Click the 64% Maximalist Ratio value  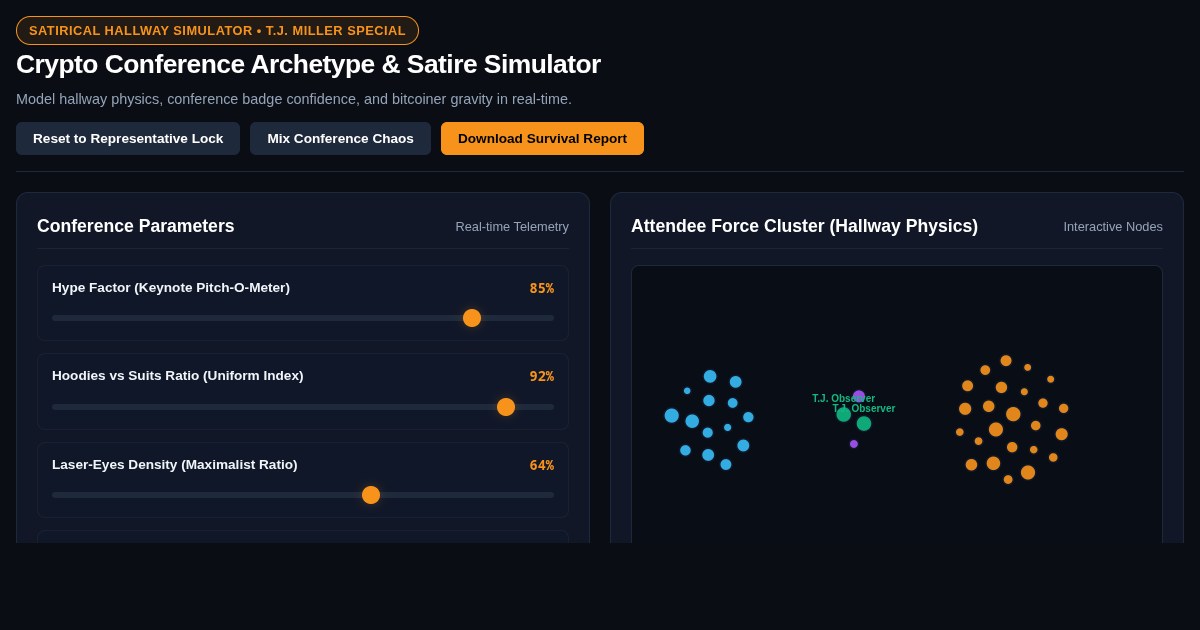tap(541, 465)
